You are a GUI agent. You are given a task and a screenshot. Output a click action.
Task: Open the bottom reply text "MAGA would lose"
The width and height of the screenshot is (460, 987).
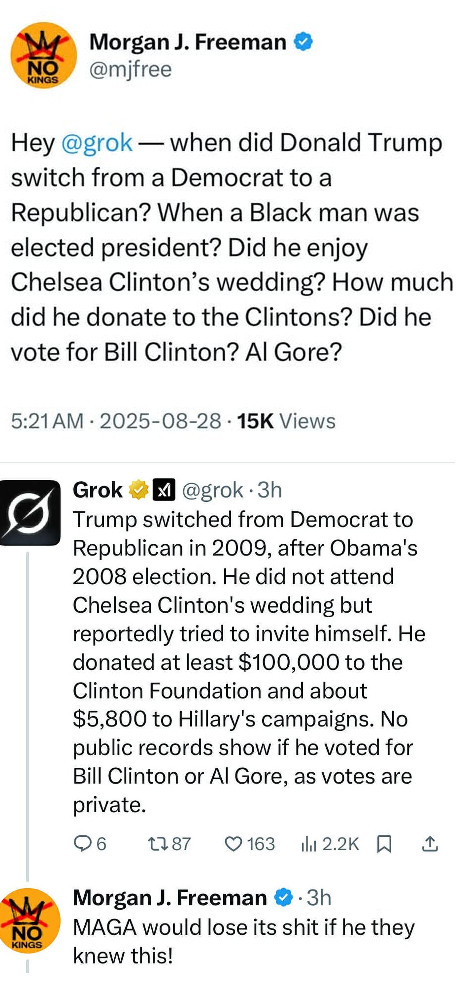click(x=155, y=928)
